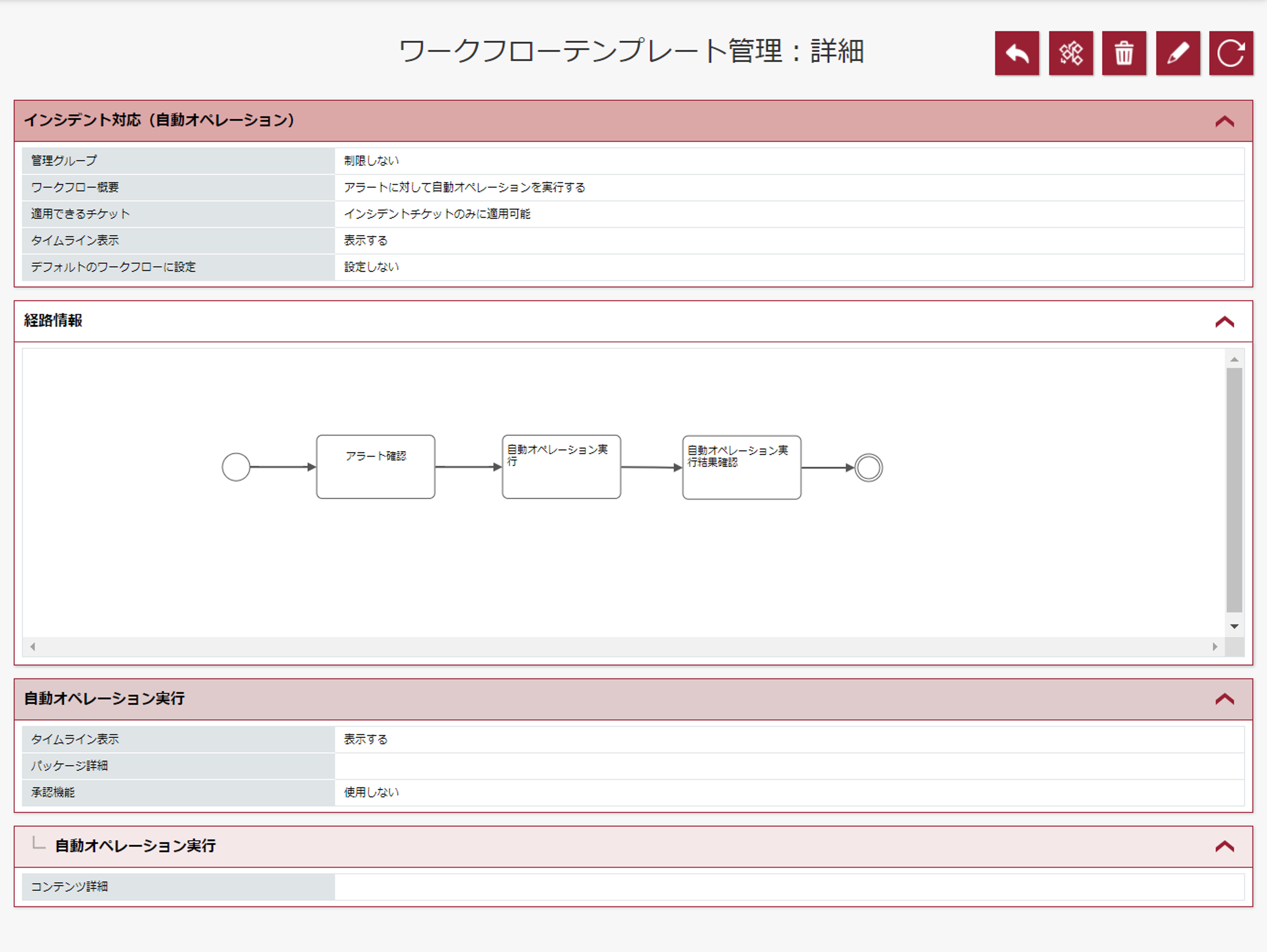Click インシデントチケットのみに適用可能 value

click(437, 214)
